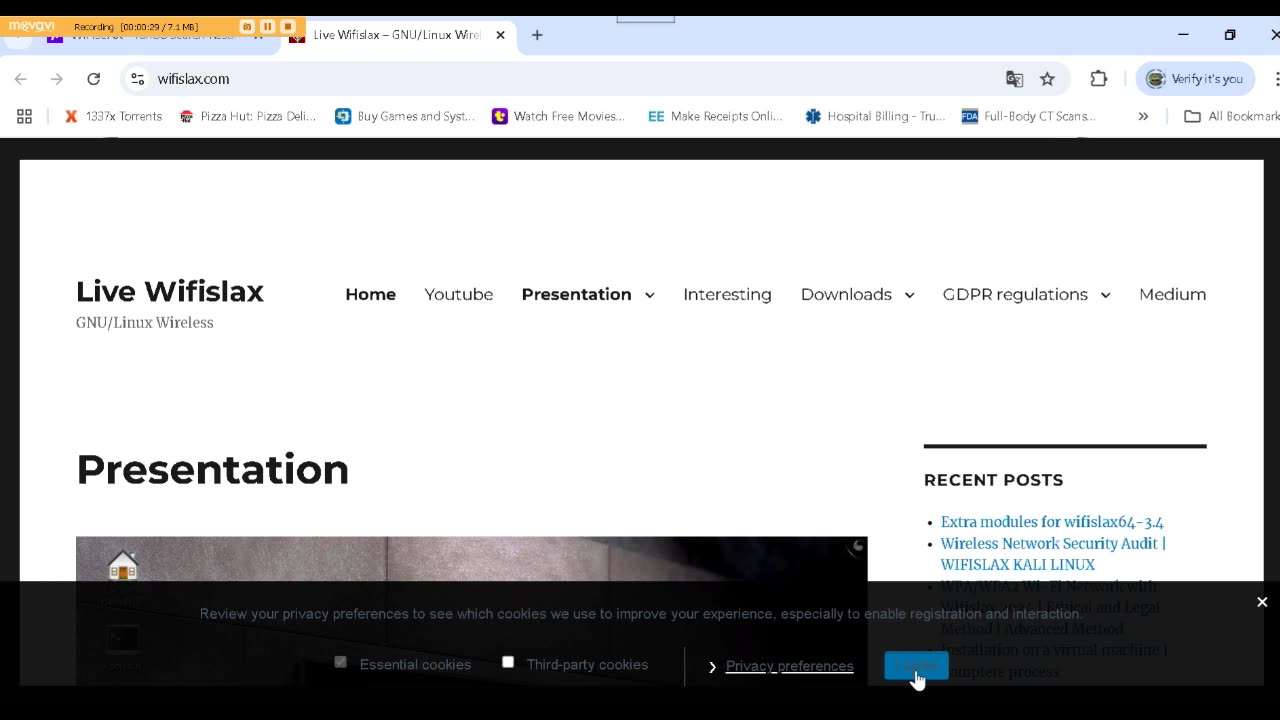Viewport: 1280px width, 720px height.
Task: Dismiss cookie banner with X
Action: coord(1262,602)
